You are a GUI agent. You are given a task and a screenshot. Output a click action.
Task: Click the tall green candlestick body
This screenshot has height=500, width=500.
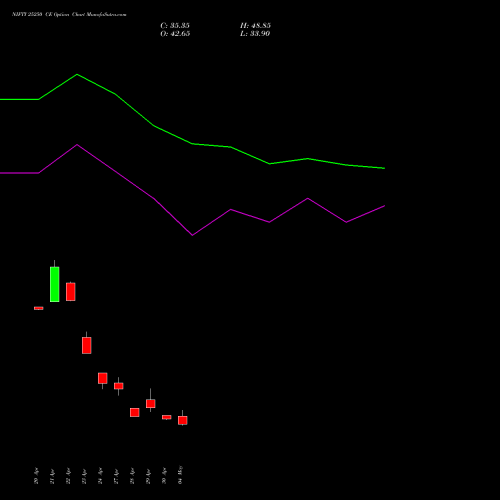55,284
